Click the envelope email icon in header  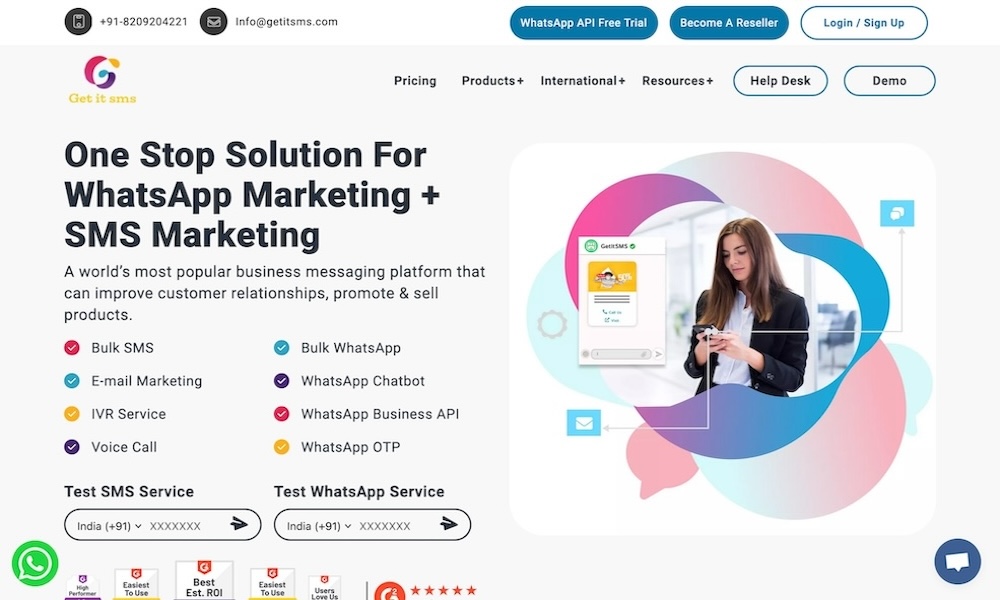click(x=213, y=21)
